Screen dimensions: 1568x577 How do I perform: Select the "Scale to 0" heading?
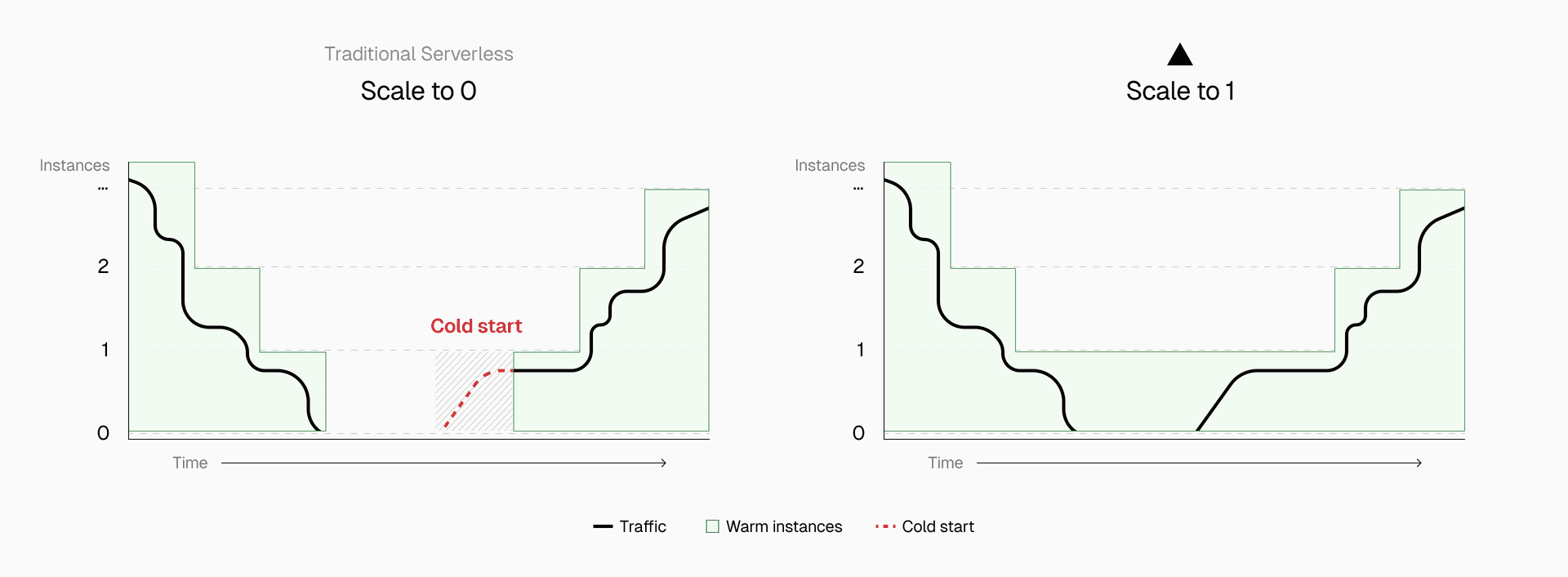coord(418,91)
